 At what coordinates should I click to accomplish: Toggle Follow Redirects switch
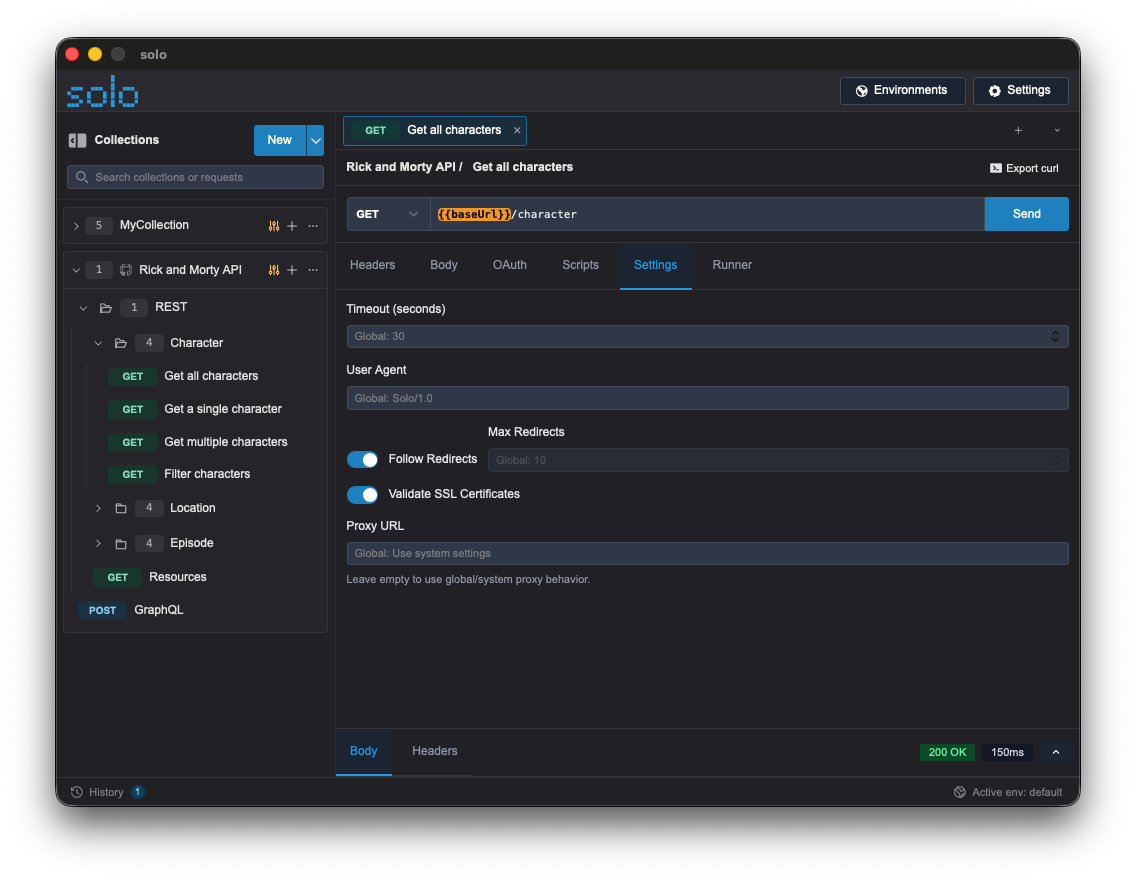(x=362, y=460)
